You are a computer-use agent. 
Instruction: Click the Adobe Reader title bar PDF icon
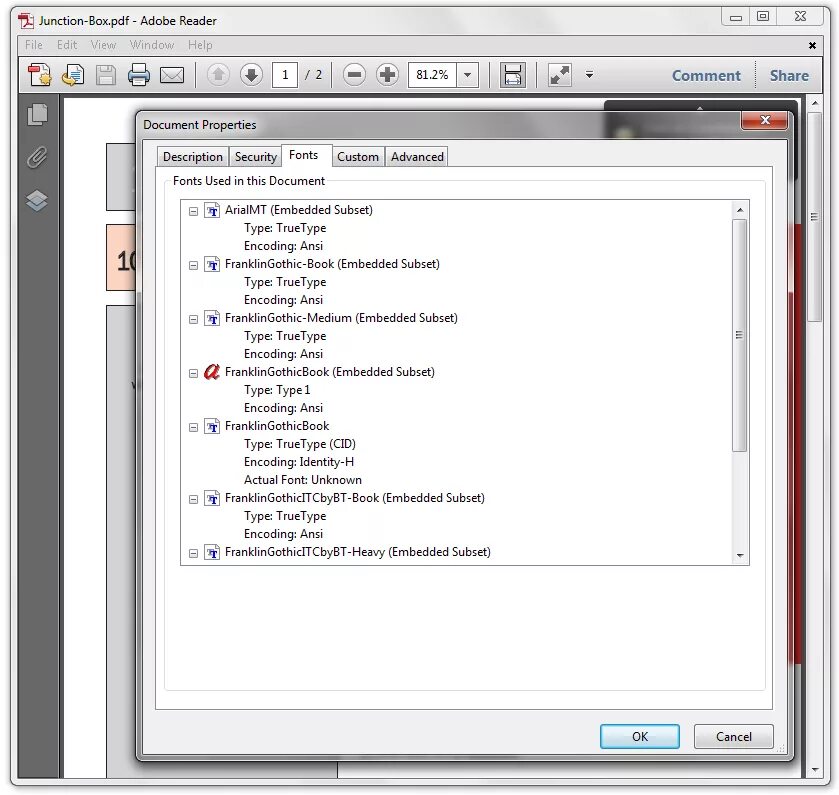click(26, 21)
